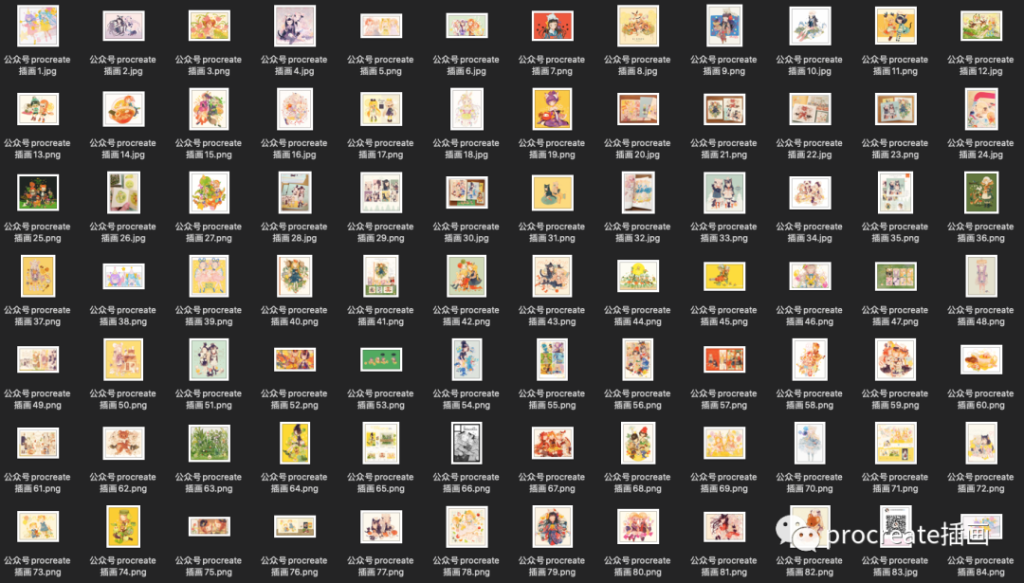Select the 插画 42.png thumbnail
Viewport: 1024px width, 583px height.
click(x=466, y=276)
